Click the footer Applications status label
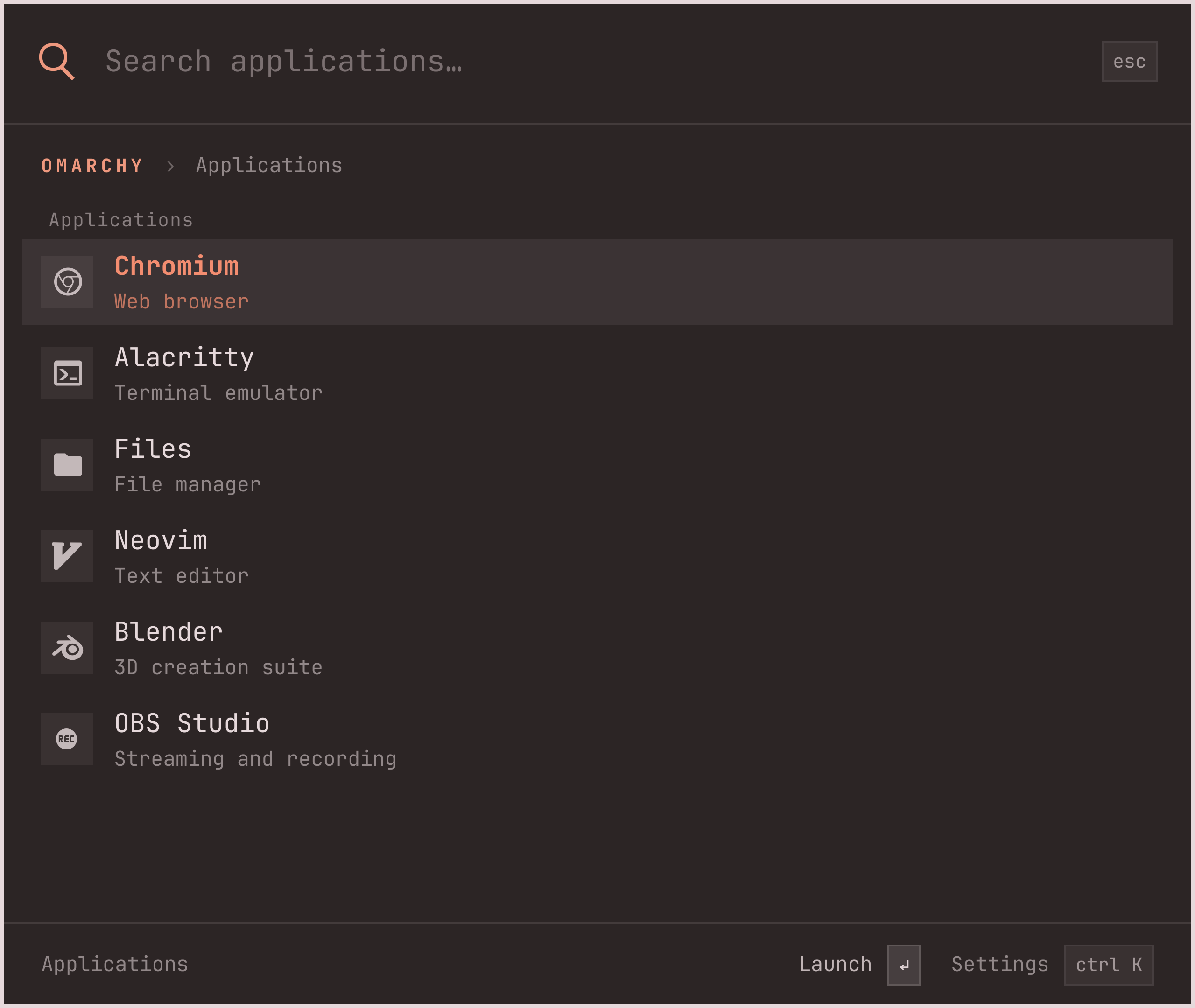This screenshot has width=1195, height=1008. (x=115, y=965)
